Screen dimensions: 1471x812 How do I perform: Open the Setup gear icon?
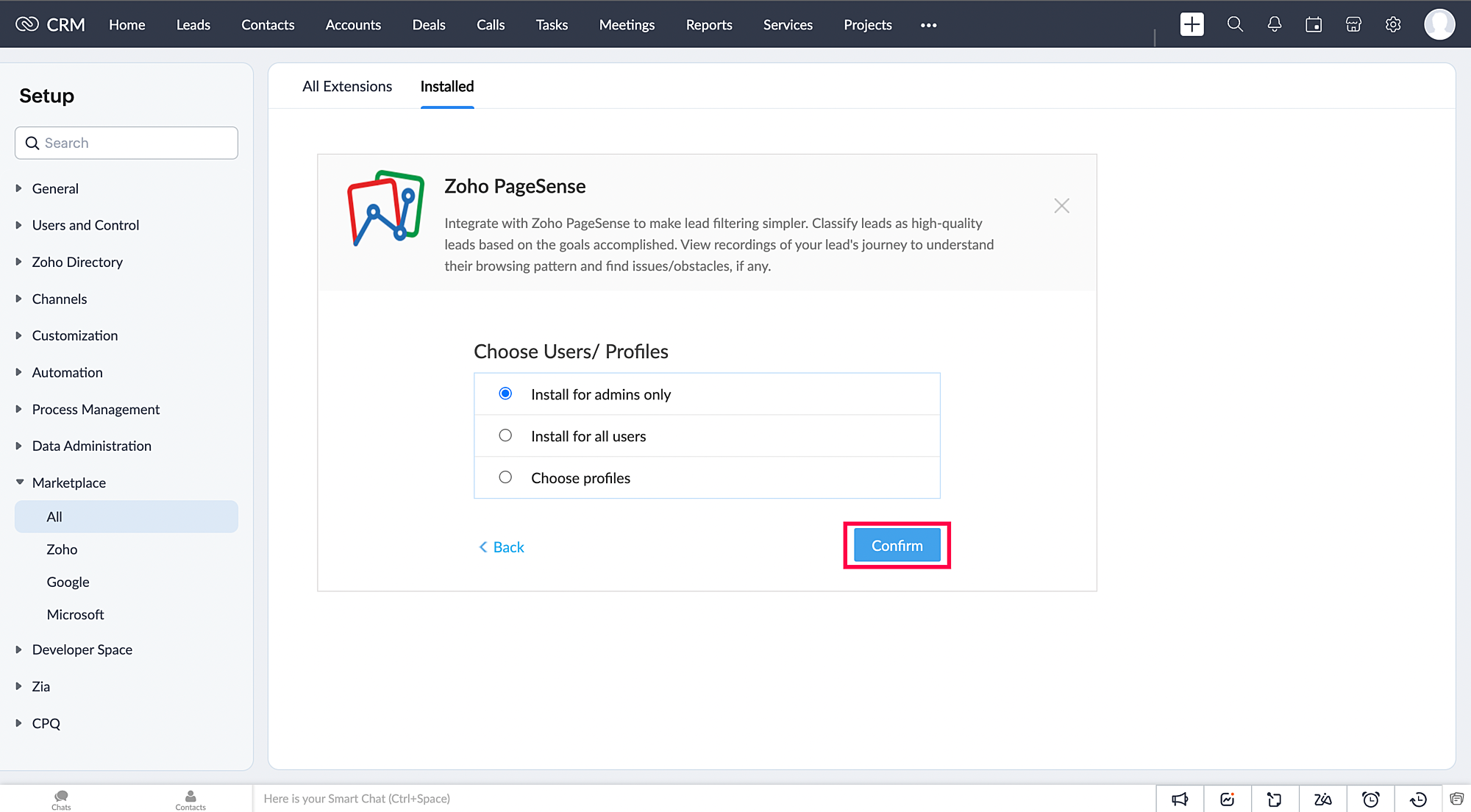coord(1393,24)
